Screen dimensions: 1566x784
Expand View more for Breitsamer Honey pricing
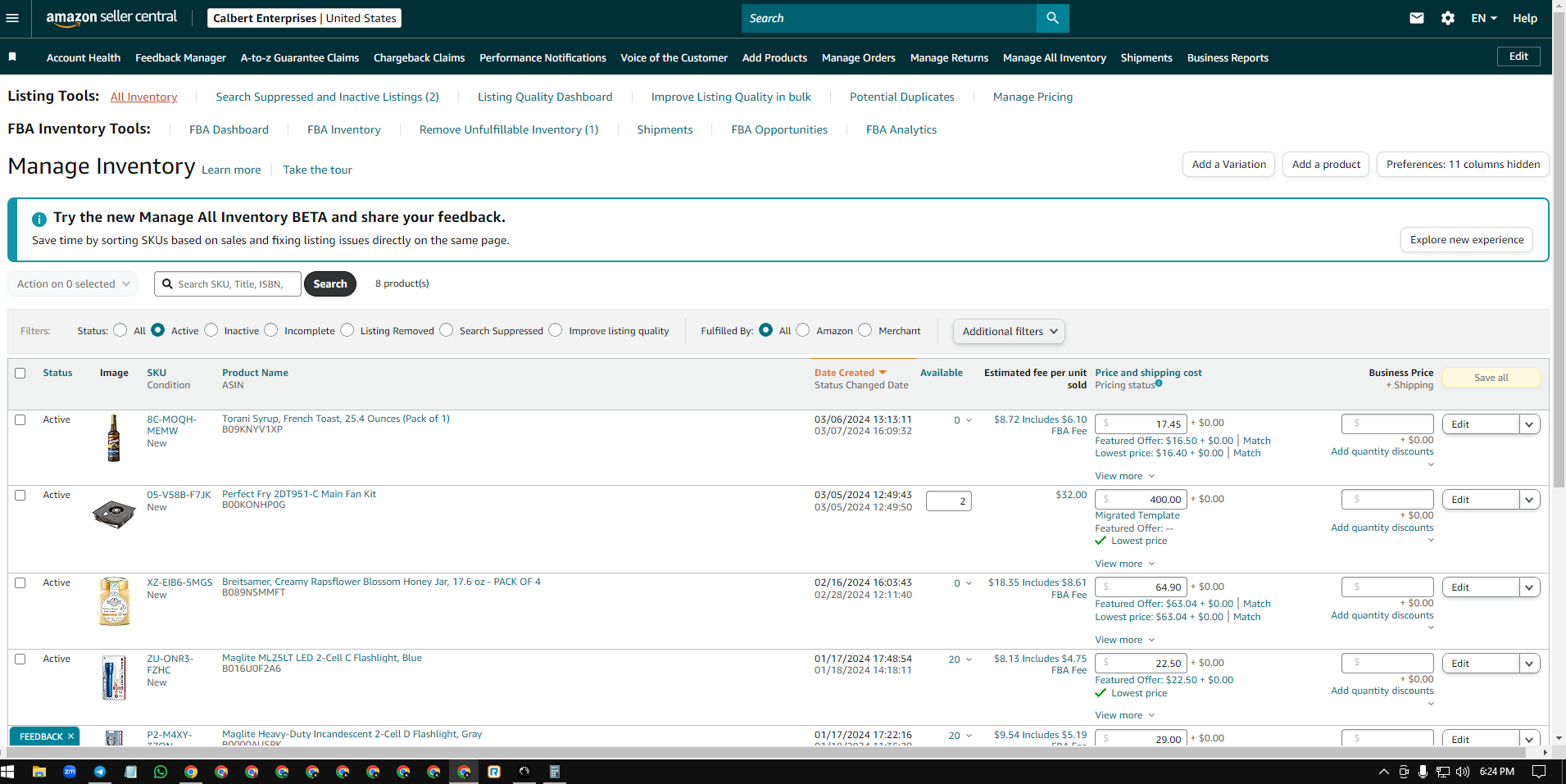[x=1125, y=640]
